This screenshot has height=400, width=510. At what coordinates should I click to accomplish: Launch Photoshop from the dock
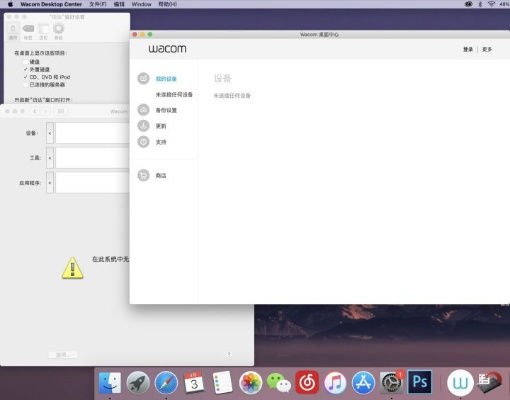420,382
